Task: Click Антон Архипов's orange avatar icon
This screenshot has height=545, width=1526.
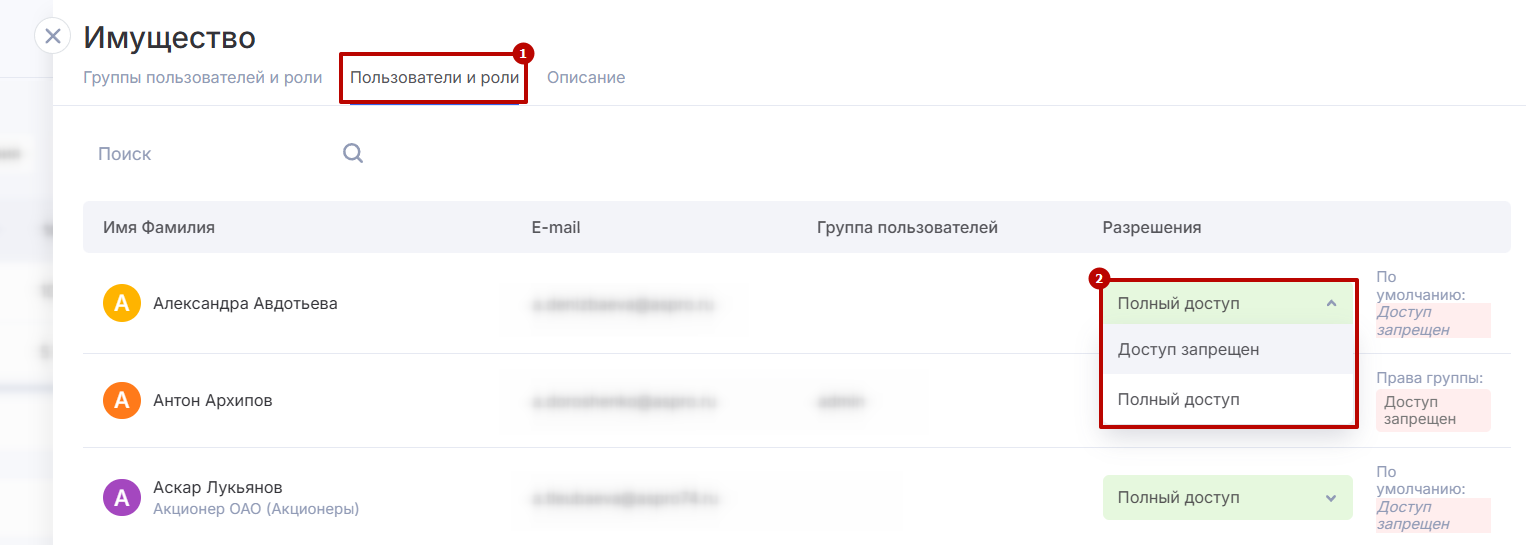Action: 122,400
